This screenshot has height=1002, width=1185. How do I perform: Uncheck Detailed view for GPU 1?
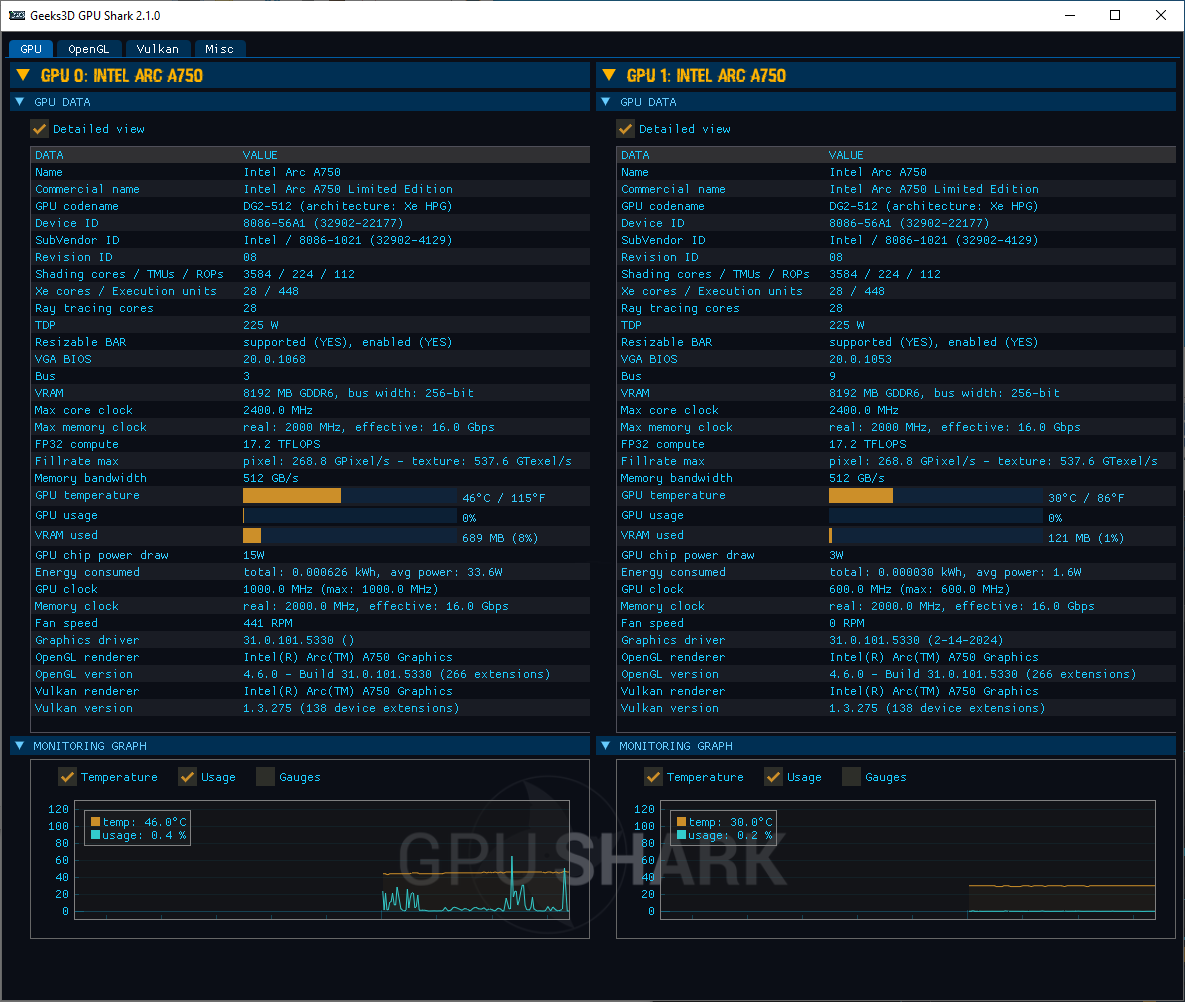click(x=625, y=129)
